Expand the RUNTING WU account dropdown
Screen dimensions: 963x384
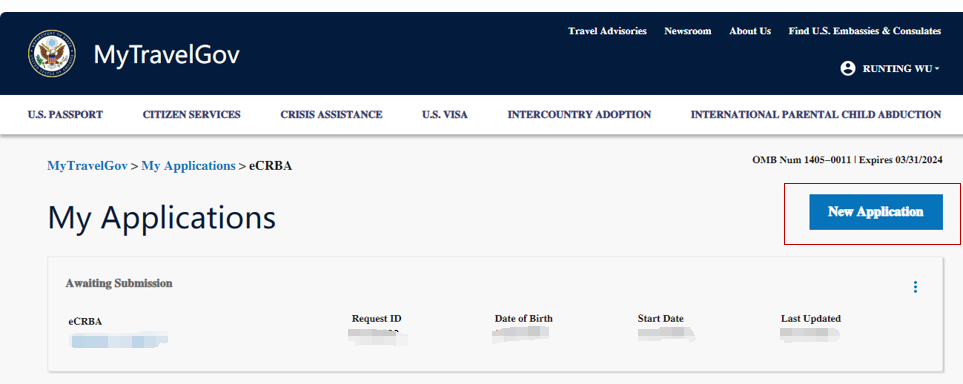891,68
